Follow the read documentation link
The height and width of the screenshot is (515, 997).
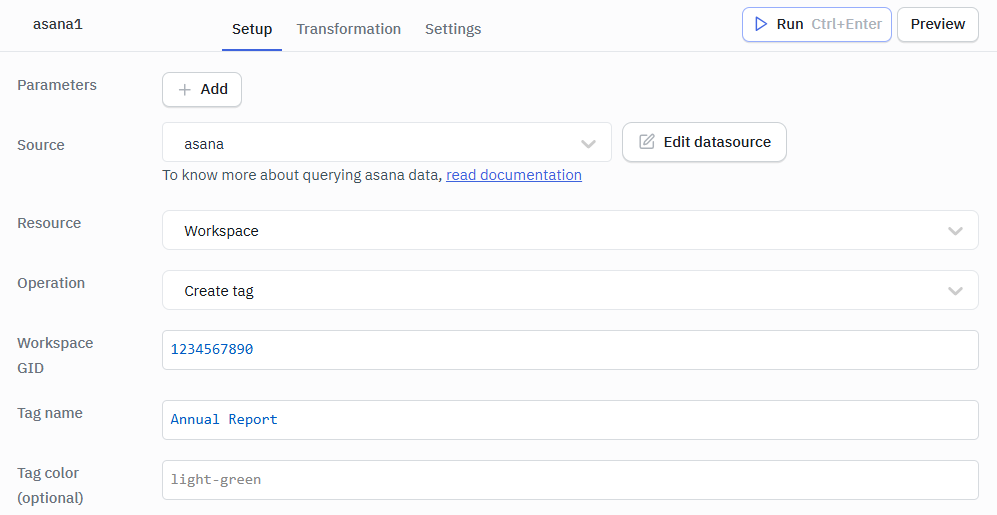pos(514,175)
